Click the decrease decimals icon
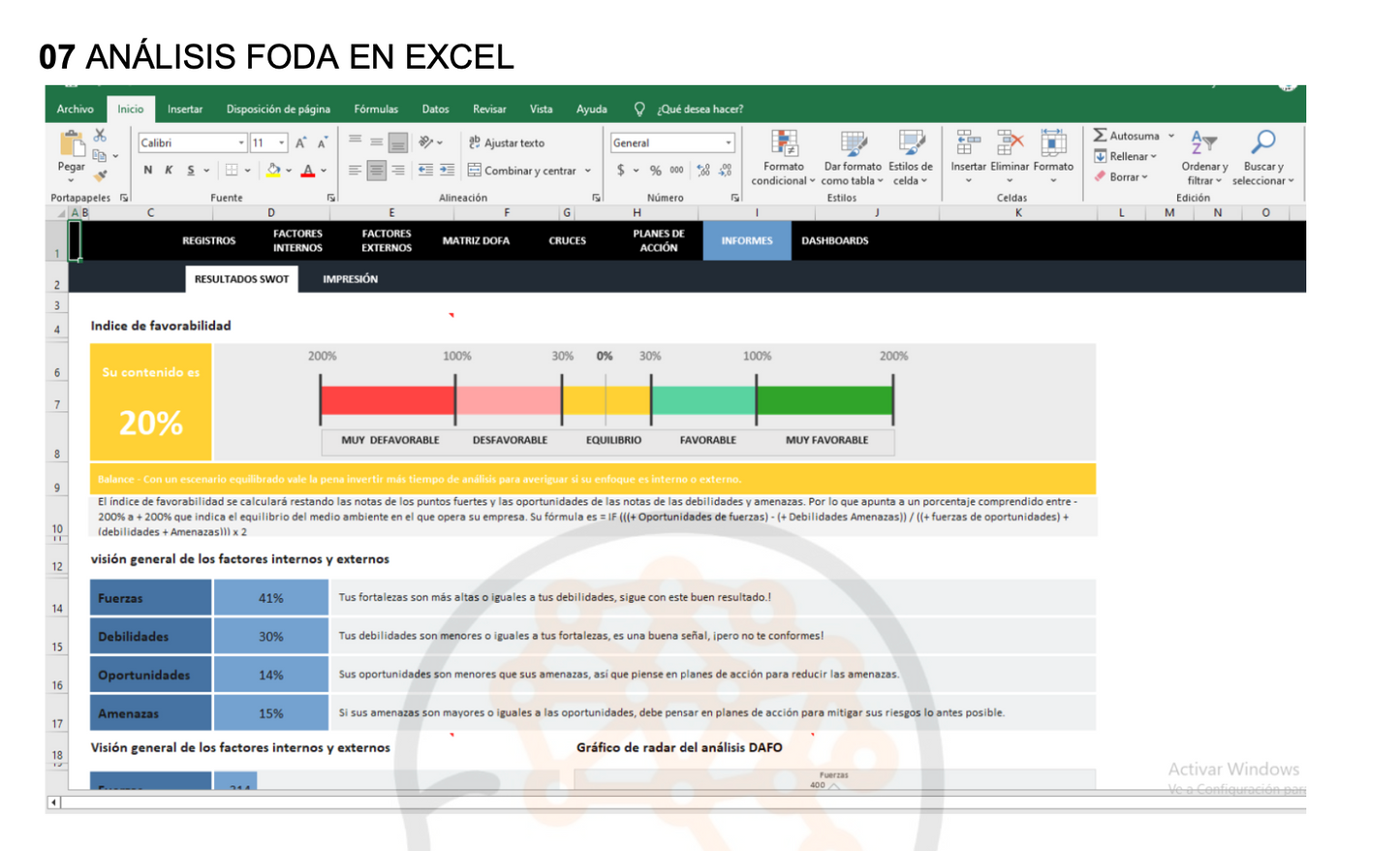 click(726, 171)
